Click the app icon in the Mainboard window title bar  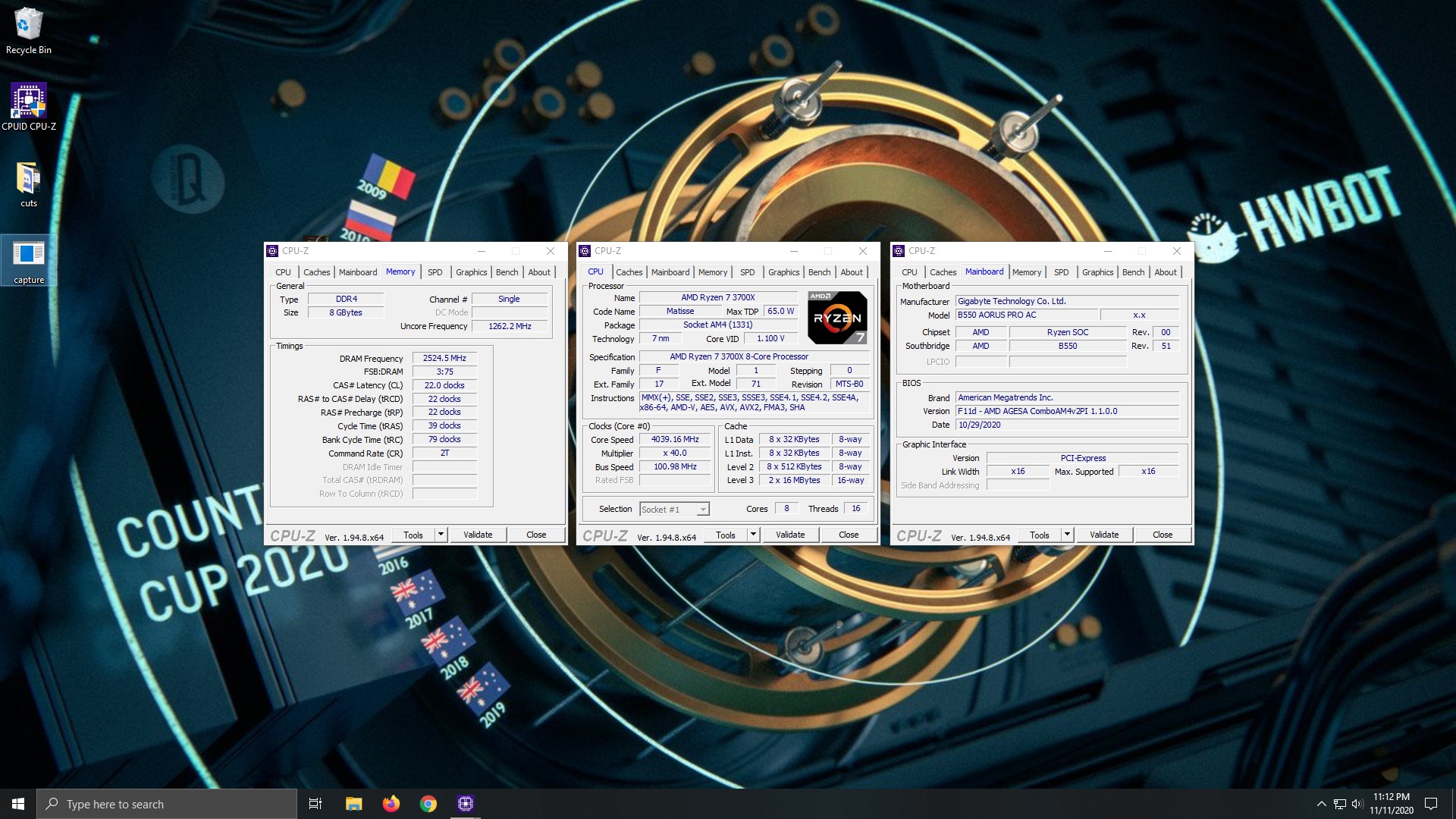coord(899,251)
